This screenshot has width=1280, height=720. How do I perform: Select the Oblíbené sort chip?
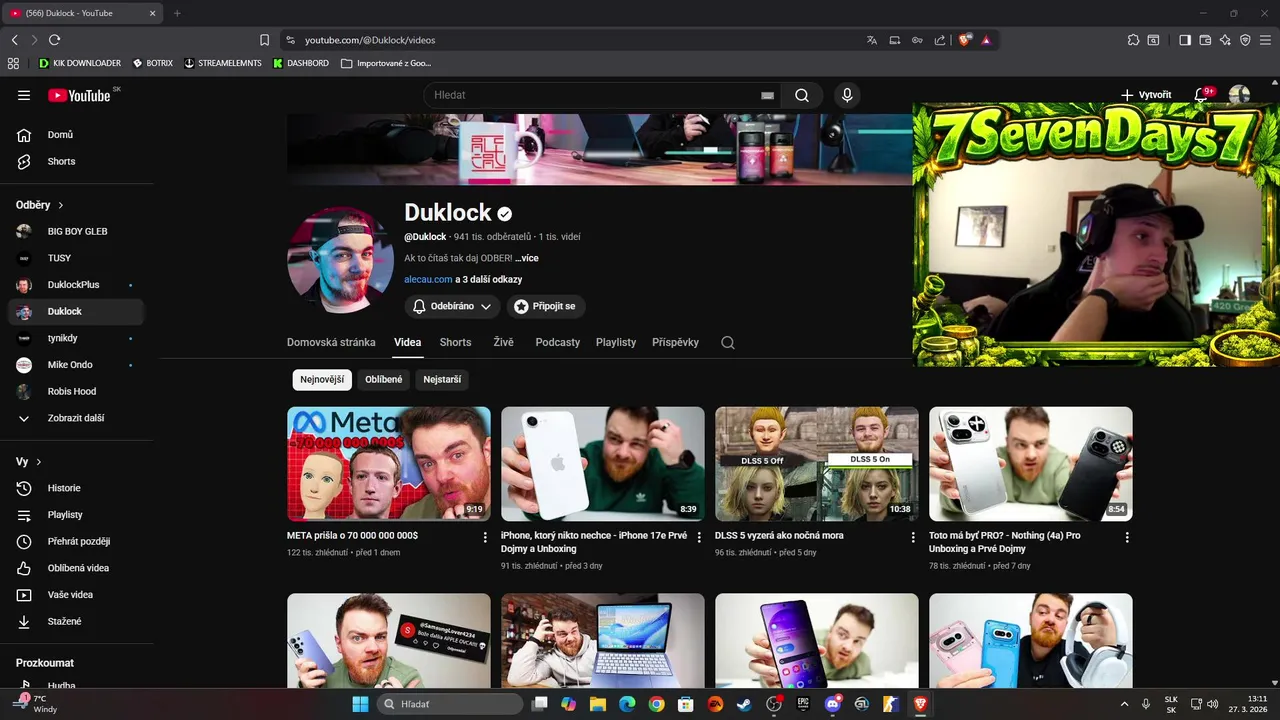(x=384, y=380)
